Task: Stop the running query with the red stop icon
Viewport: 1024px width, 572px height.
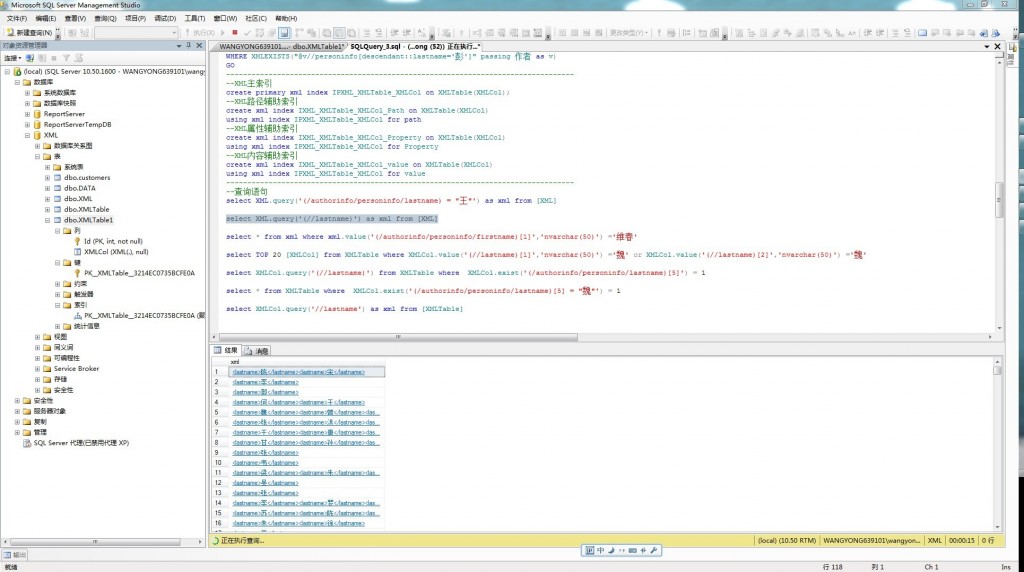Action: 235,33
